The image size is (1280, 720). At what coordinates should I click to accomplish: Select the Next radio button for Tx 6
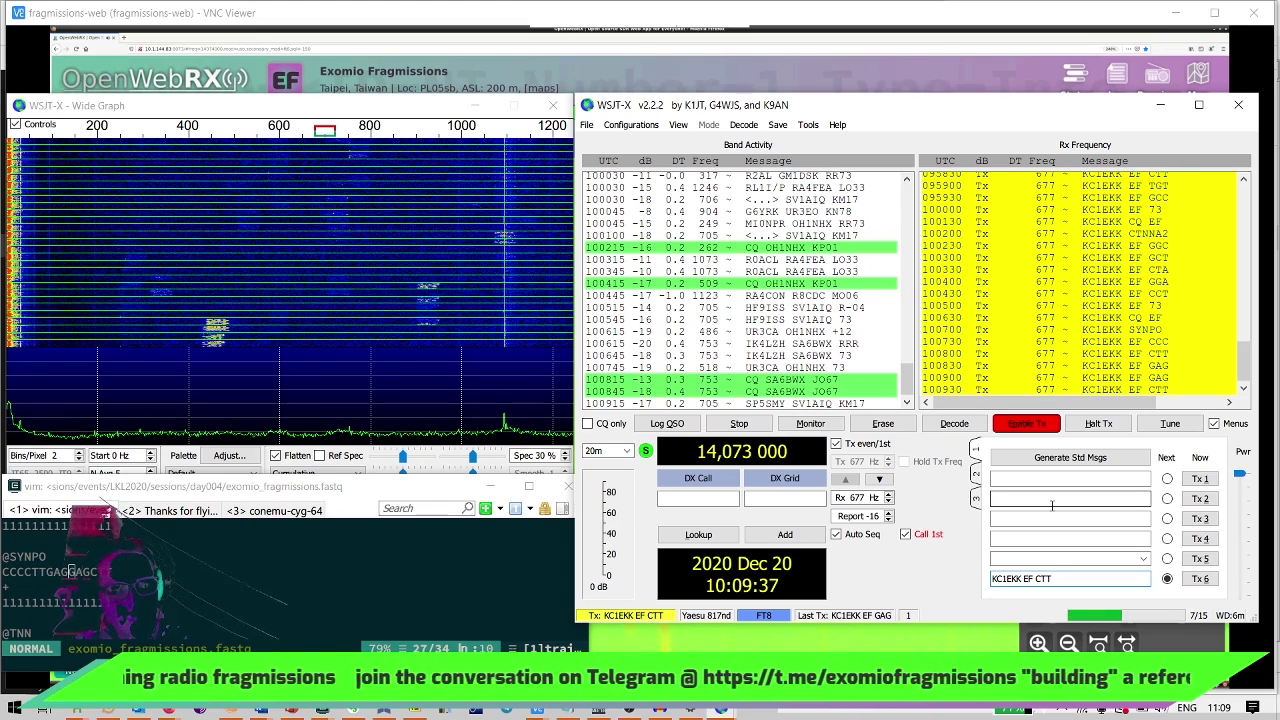[1167, 579]
